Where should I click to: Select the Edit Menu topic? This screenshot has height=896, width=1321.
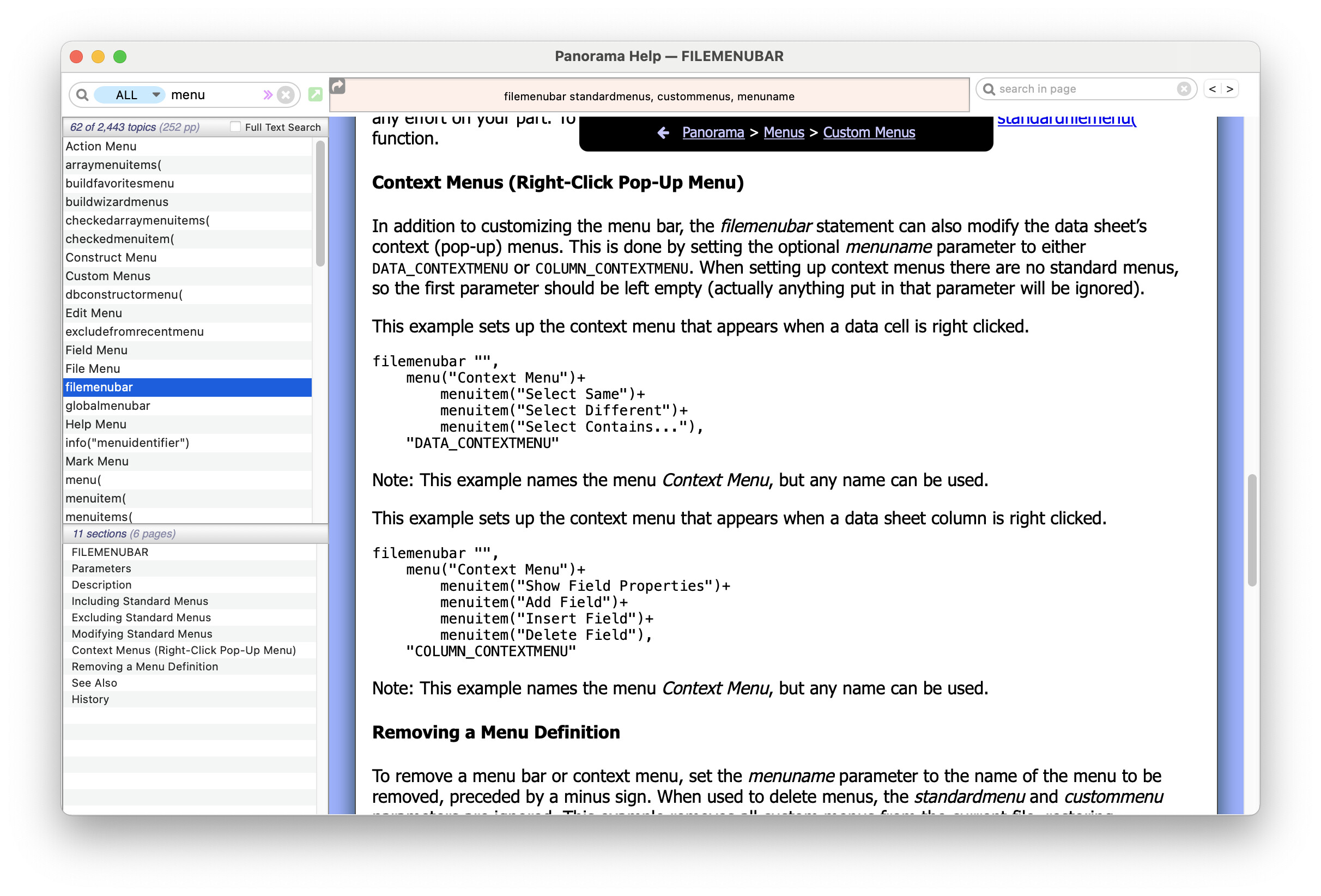tap(187, 313)
